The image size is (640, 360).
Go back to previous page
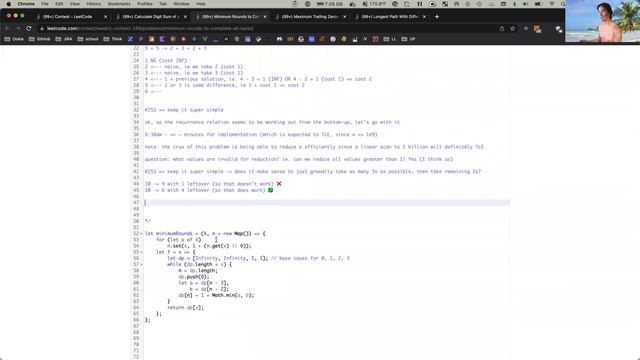[7, 29]
